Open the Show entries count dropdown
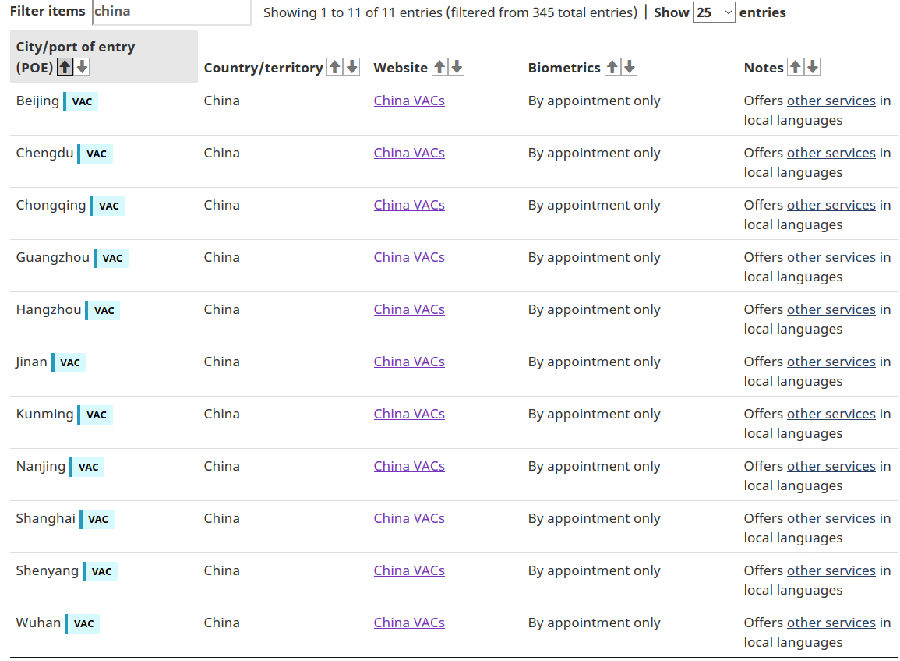900x661 pixels. tap(714, 12)
